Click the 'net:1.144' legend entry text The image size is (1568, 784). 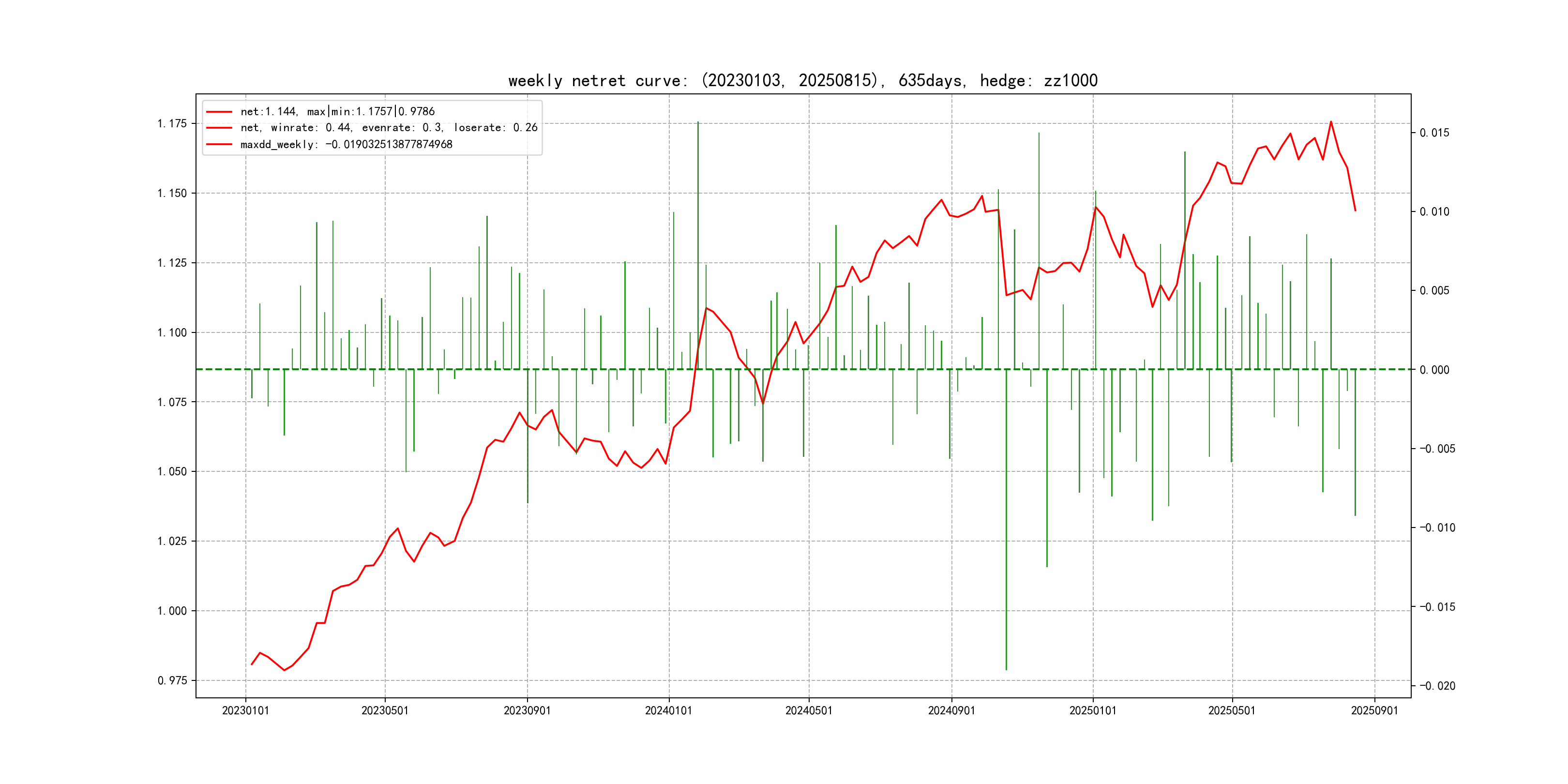point(337,111)
